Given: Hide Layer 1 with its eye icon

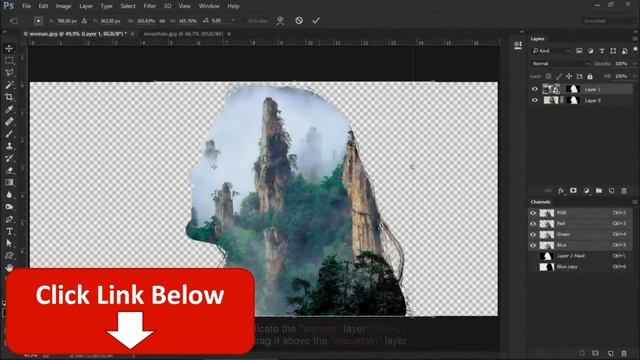Looking at the screenshot, I should (535, 89).
